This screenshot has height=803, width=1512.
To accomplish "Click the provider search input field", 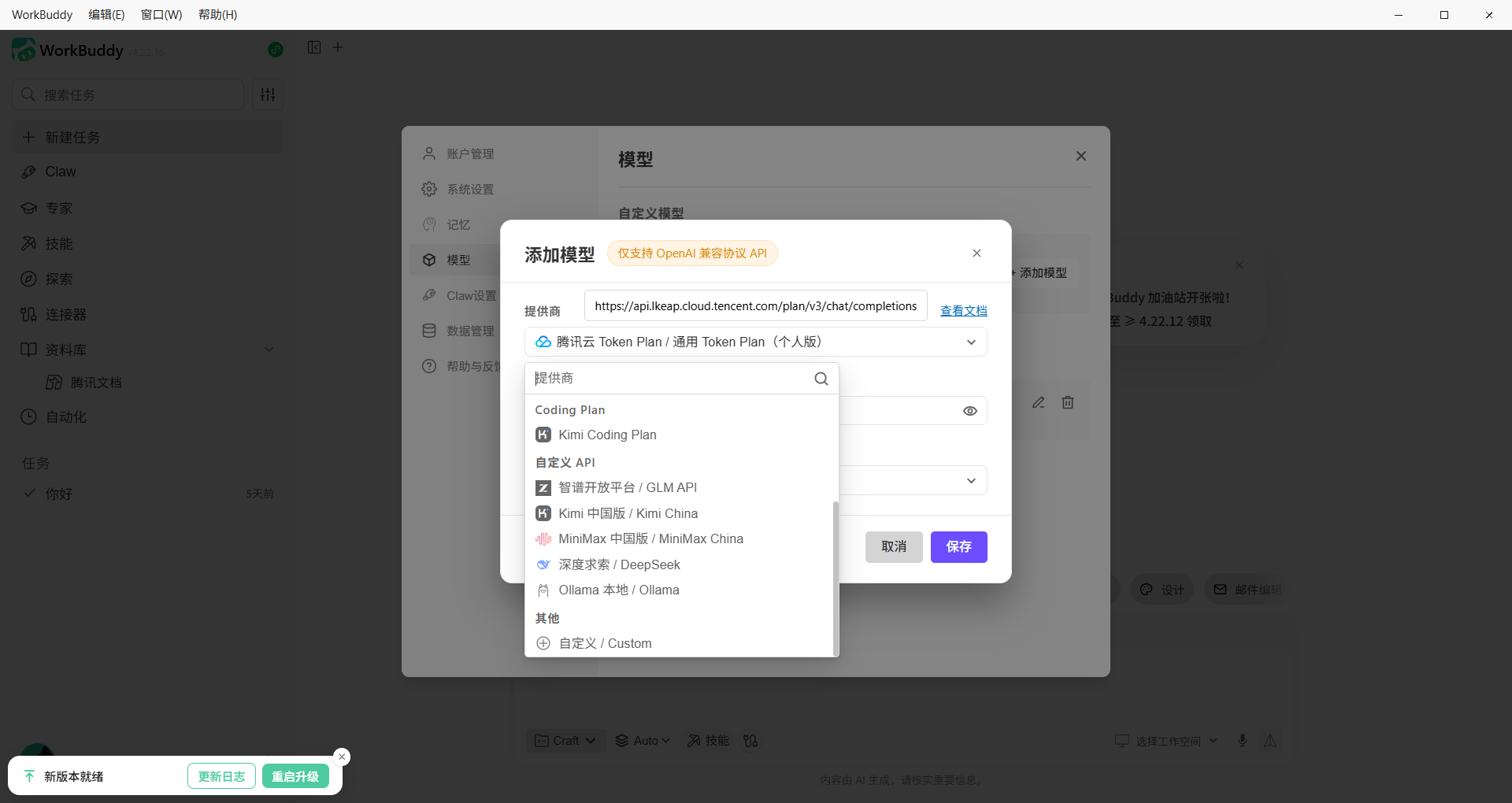I will [671, 379].
